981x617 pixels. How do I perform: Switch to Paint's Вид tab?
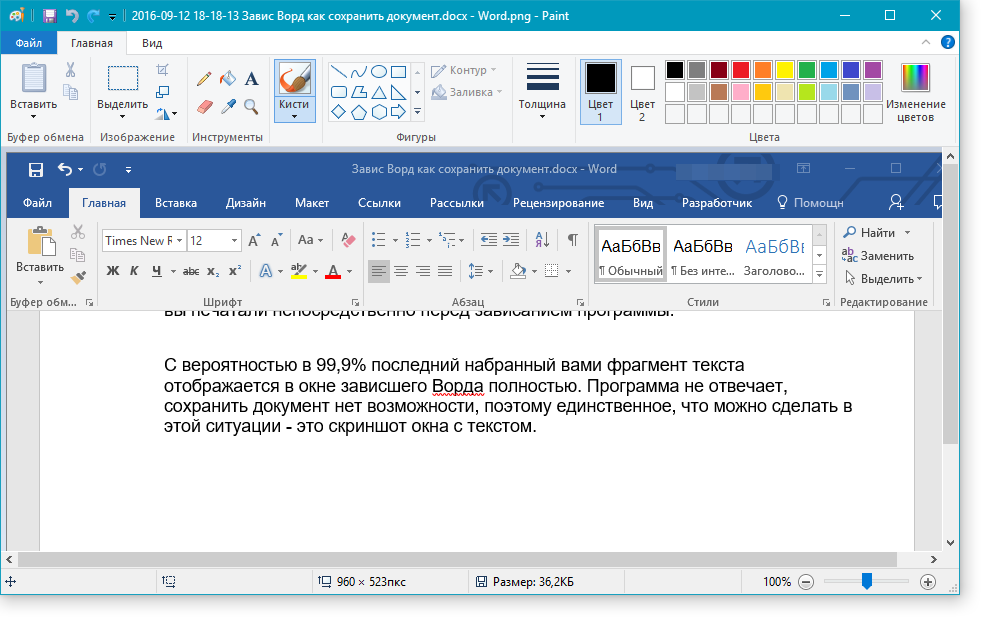tap(151, 43)
